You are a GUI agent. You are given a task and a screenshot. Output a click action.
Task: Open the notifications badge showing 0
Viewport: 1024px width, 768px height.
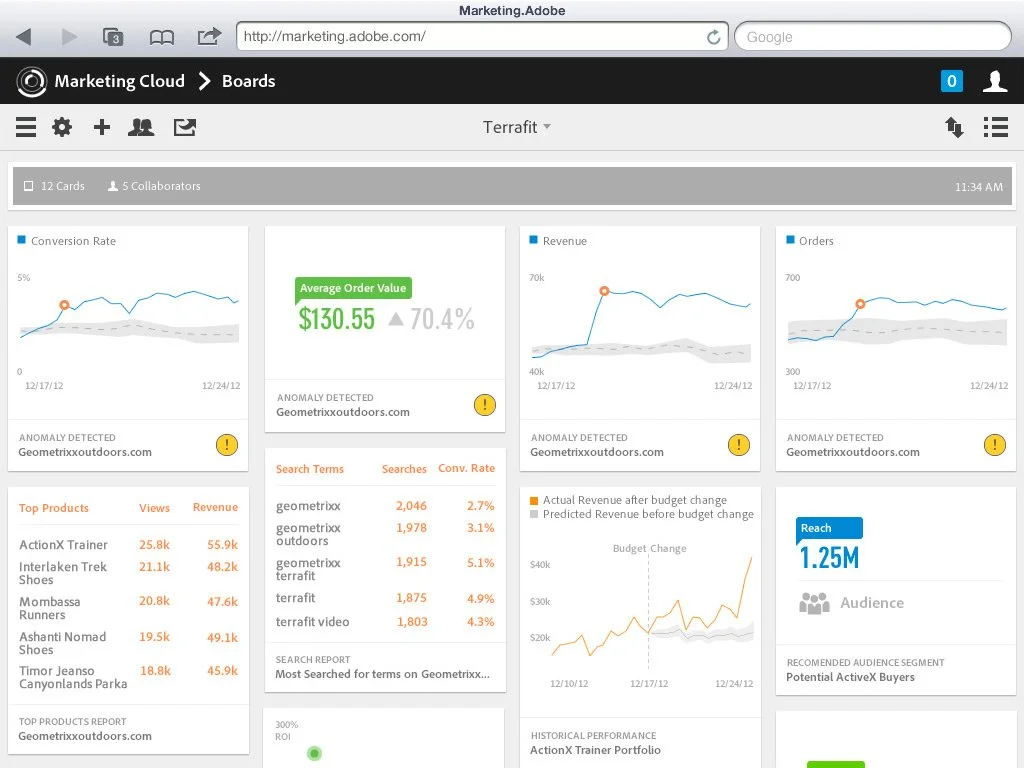[952, 81]
